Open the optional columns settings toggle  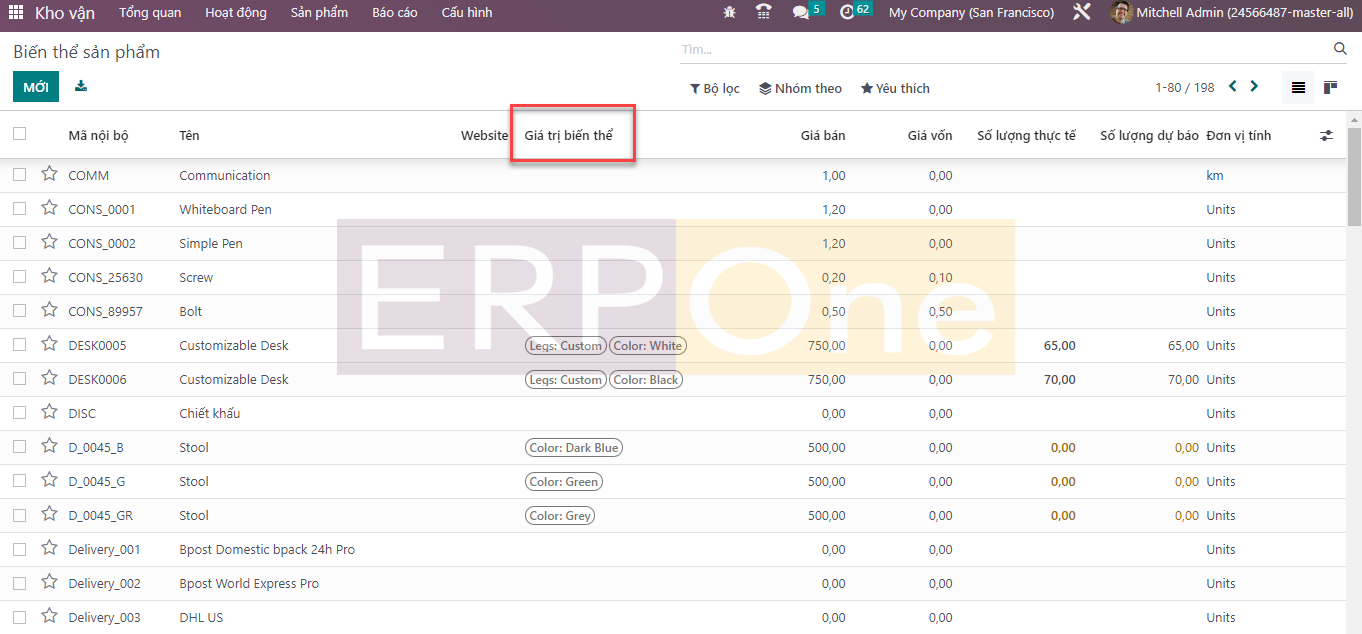[1326, 135]
